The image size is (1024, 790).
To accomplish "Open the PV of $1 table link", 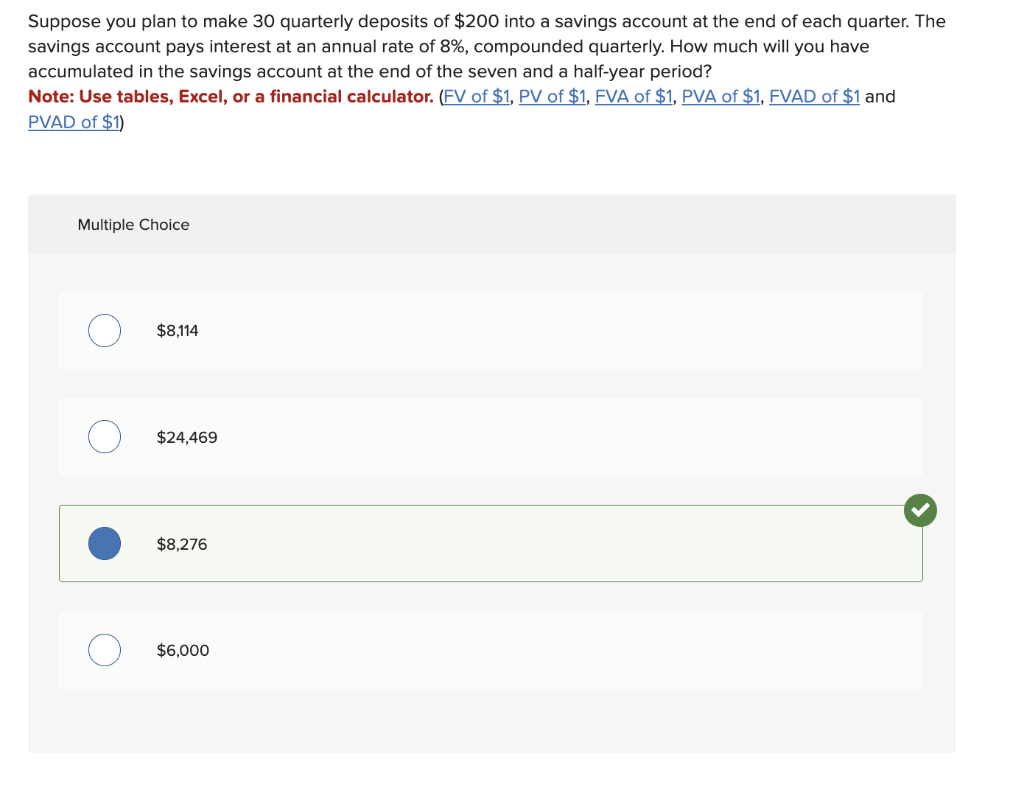I will coord(553,96).
